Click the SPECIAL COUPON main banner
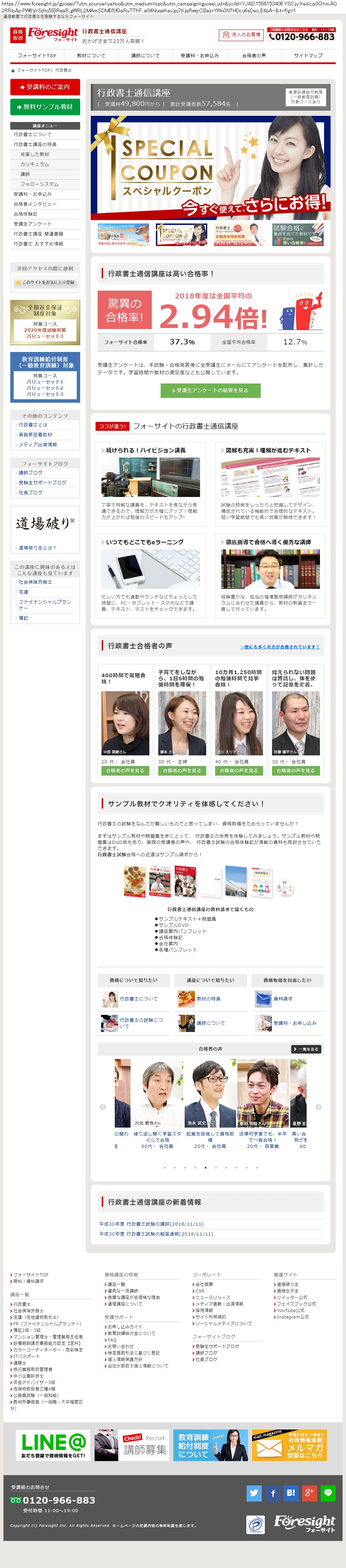 click(x=210, y=168)
